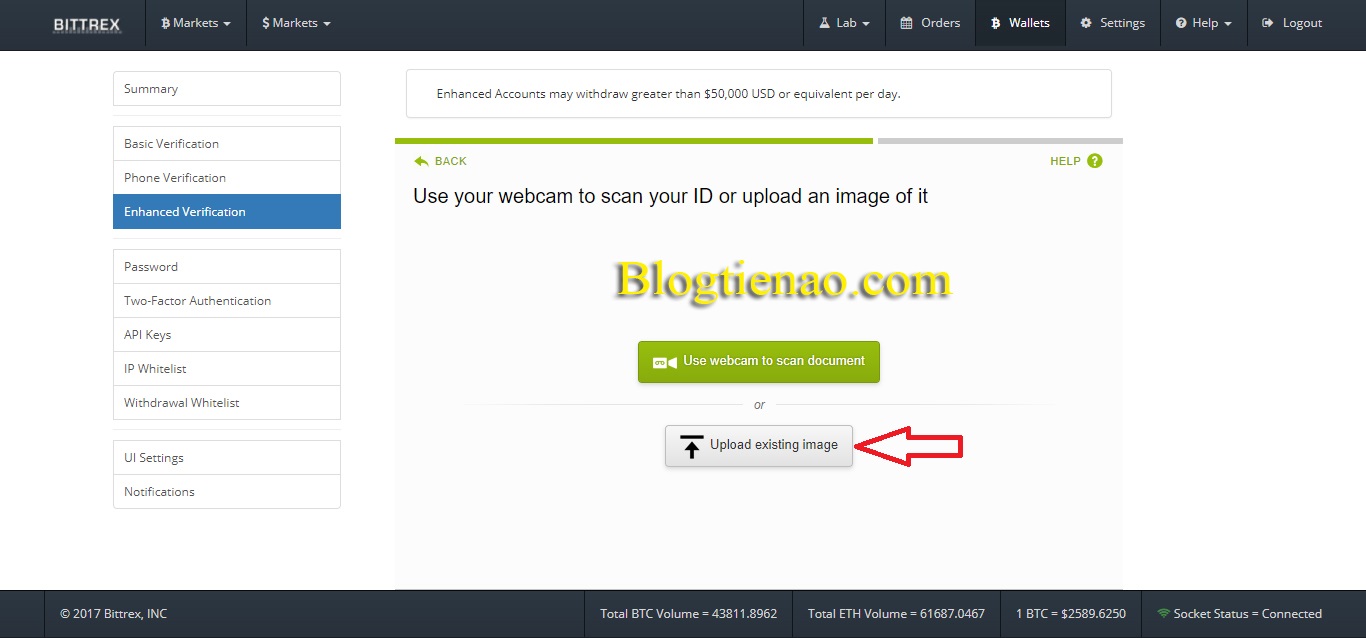Click Use webcam to scan document button

point(759,362)
